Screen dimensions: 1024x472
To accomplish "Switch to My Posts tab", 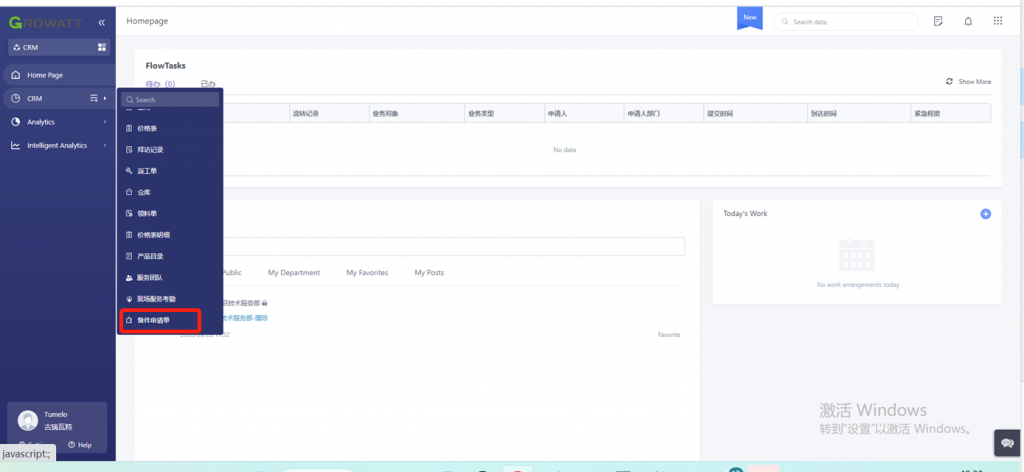I will 429,272.
